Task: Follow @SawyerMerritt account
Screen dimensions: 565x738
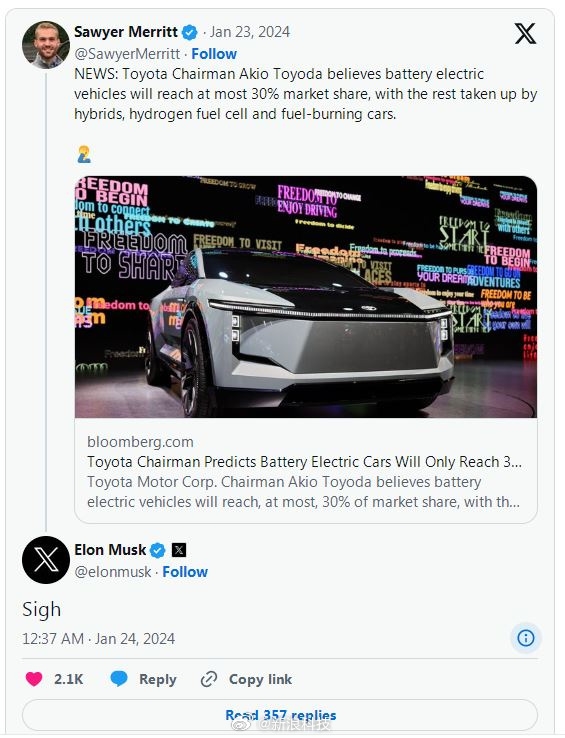Action: click(214, 54)
